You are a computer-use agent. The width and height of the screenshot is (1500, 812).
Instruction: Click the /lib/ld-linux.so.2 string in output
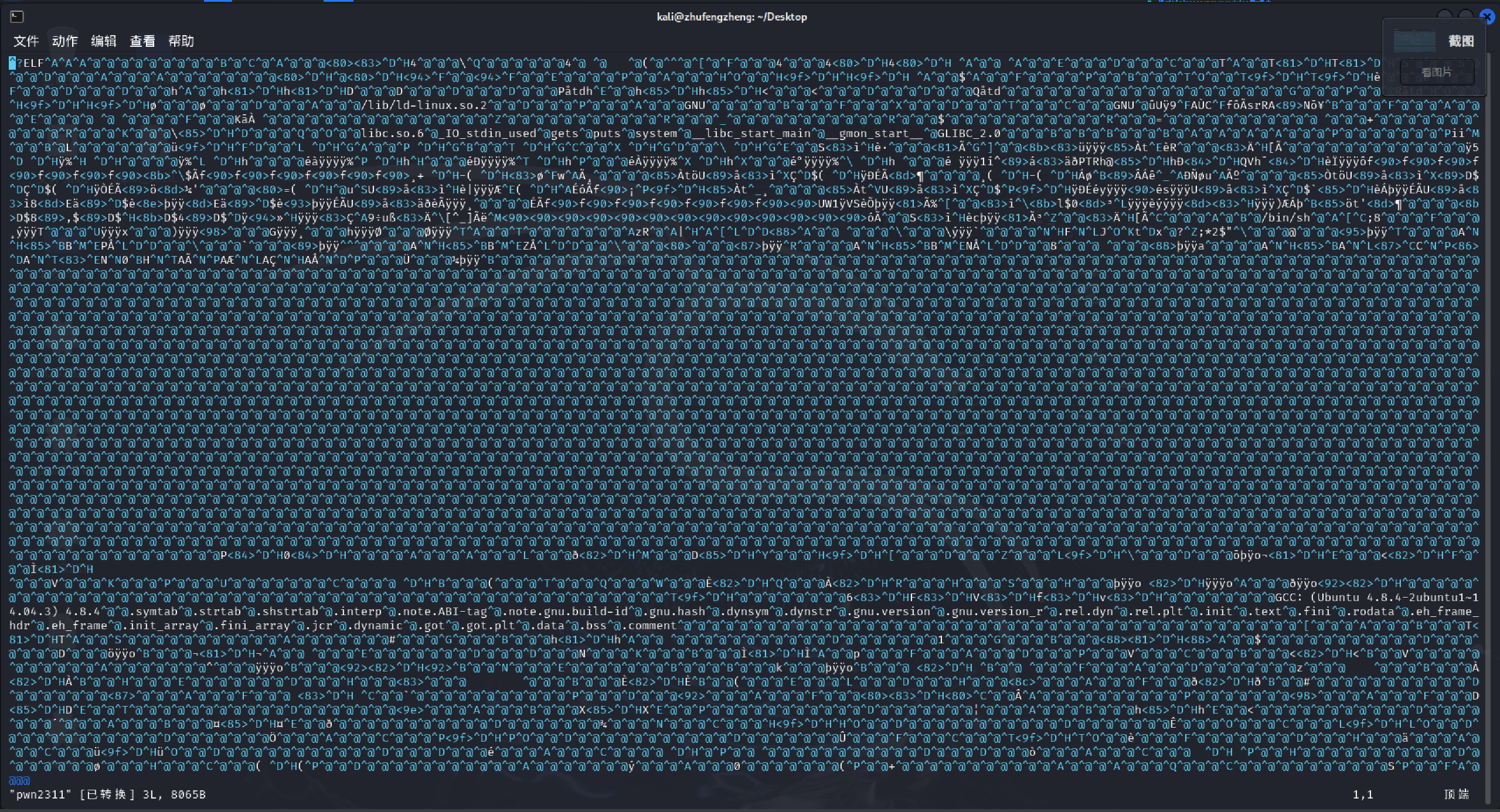click(424, 105)
